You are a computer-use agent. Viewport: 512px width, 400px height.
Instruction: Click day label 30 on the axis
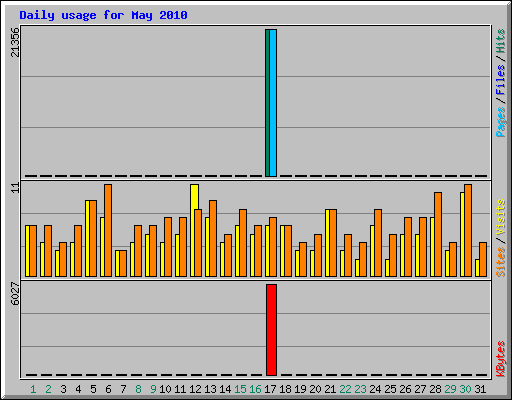(465, 389)
